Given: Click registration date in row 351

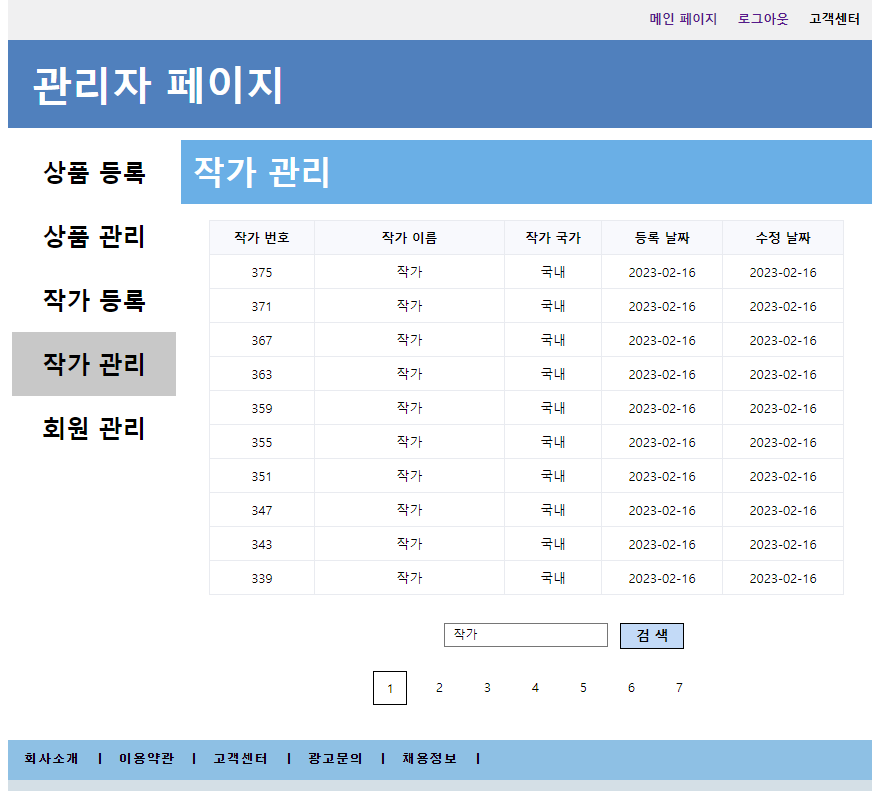Looking at the screenshot, I should coord(662,476).
